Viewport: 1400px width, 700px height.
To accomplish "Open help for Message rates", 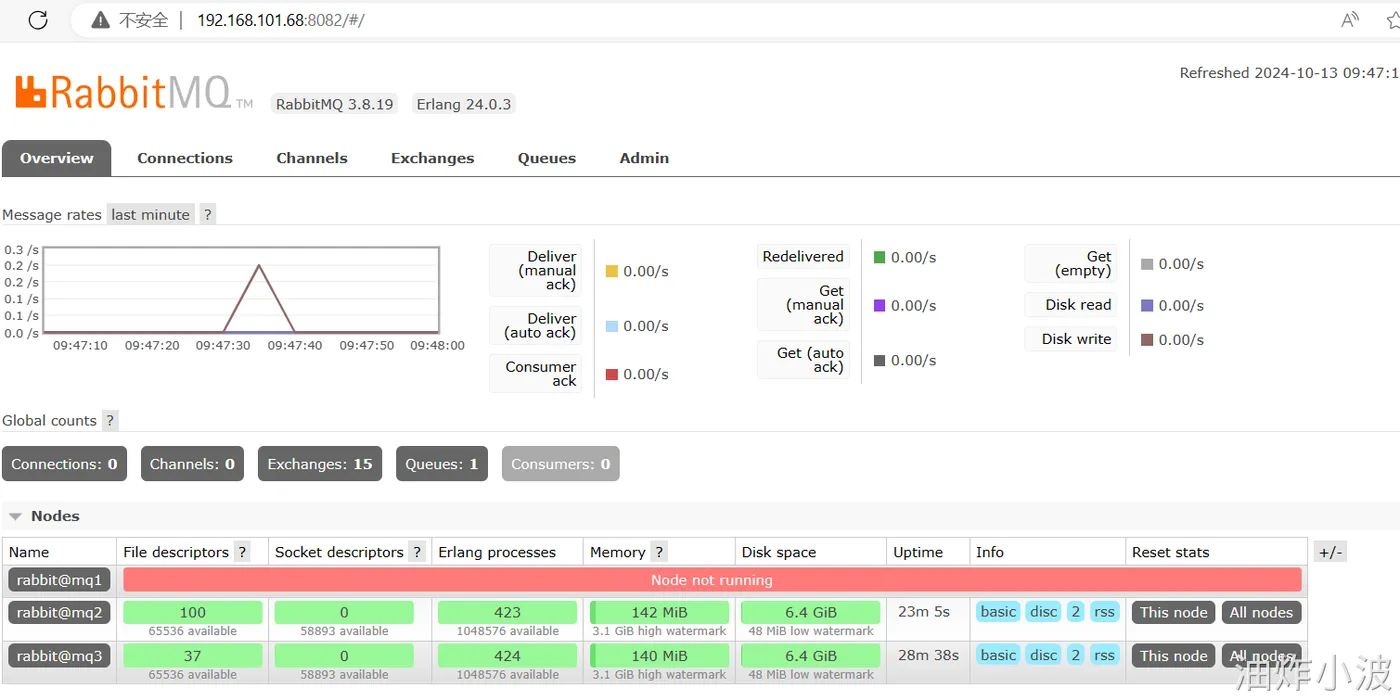I will point(207,214).
